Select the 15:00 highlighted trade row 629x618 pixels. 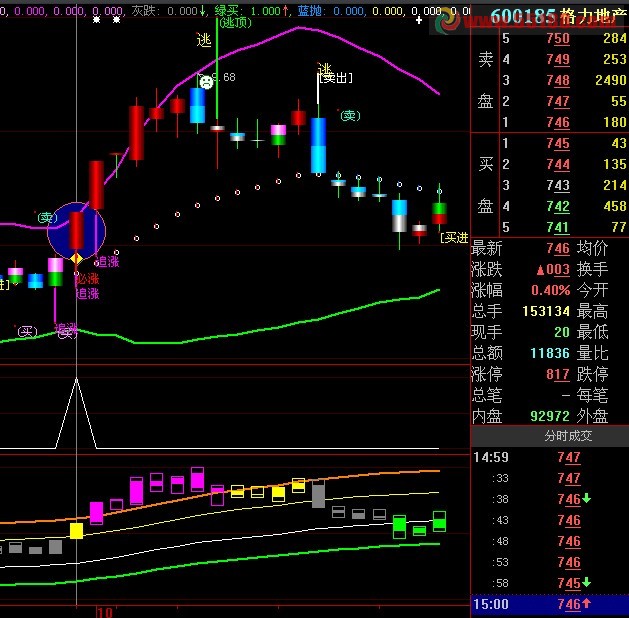tap(549, 604)
